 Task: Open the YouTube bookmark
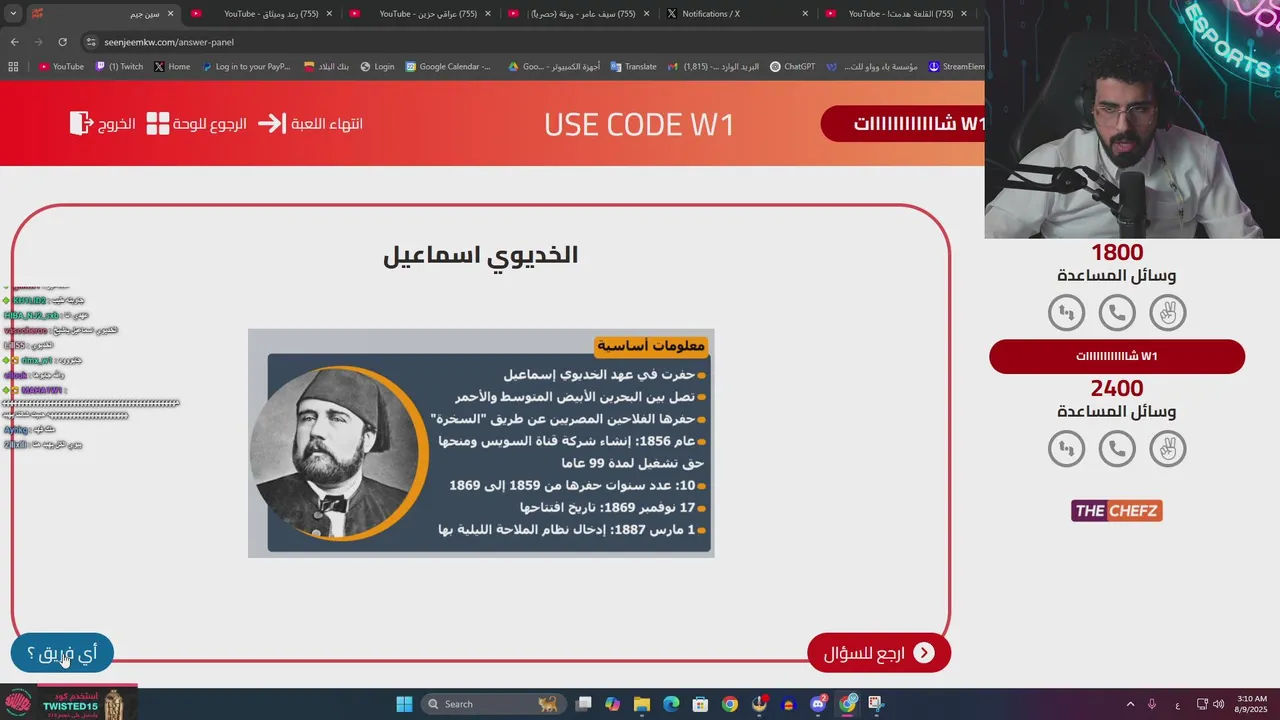61,67
